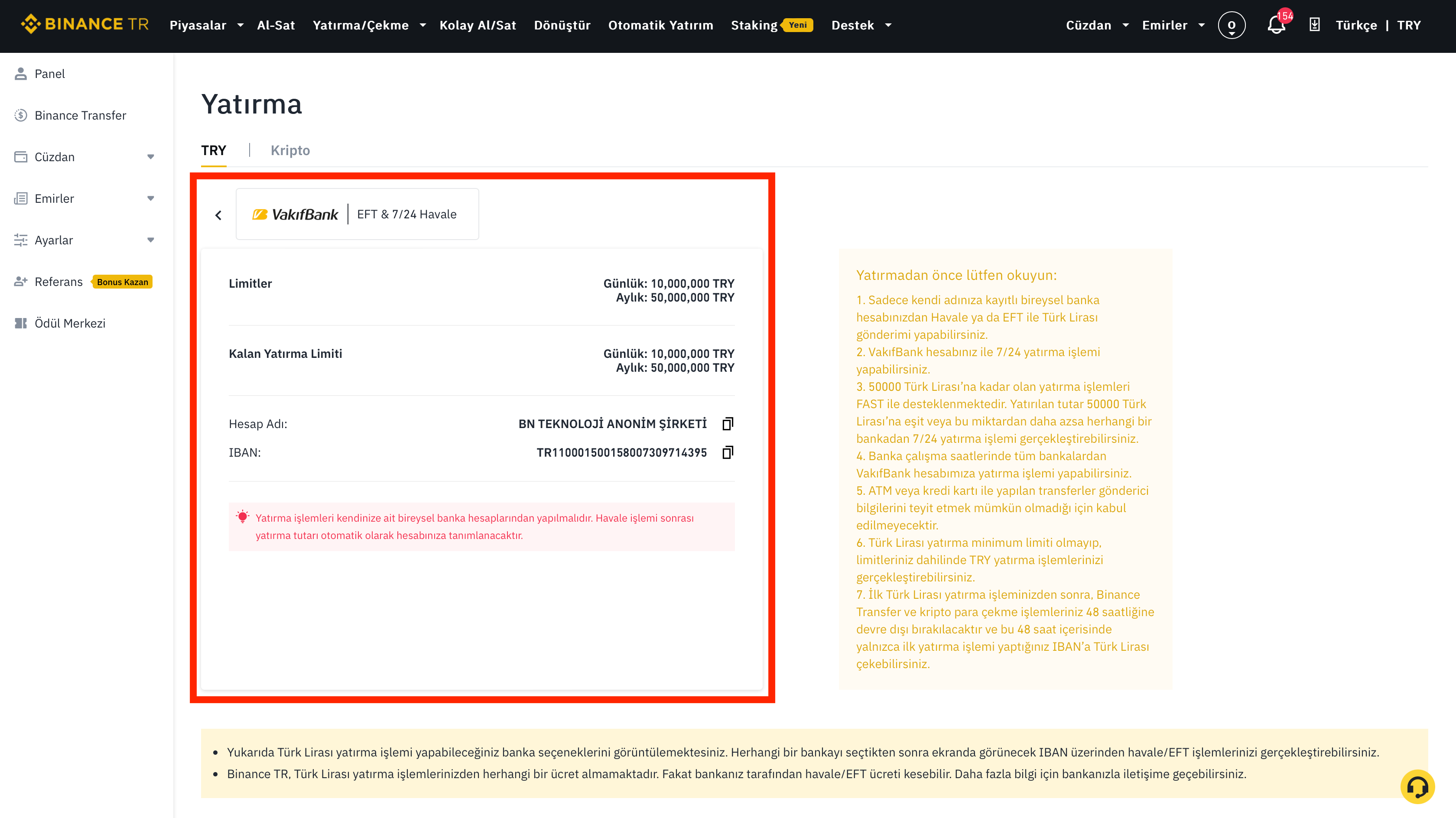Open live support headset chat
The image size is (1456, 818).
[1417, 786]
